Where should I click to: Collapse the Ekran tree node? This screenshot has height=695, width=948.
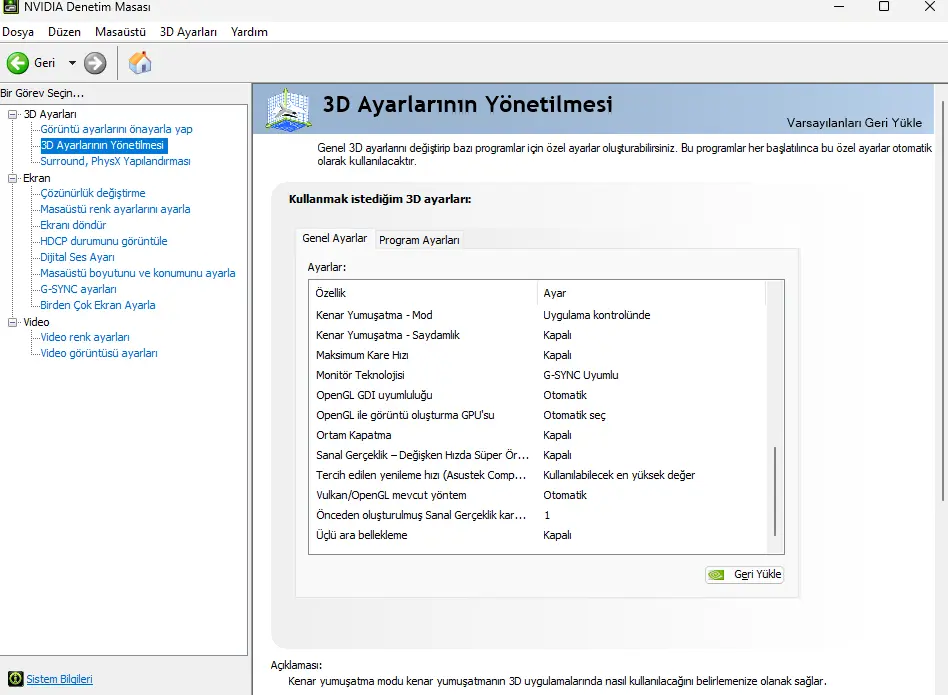12,178
